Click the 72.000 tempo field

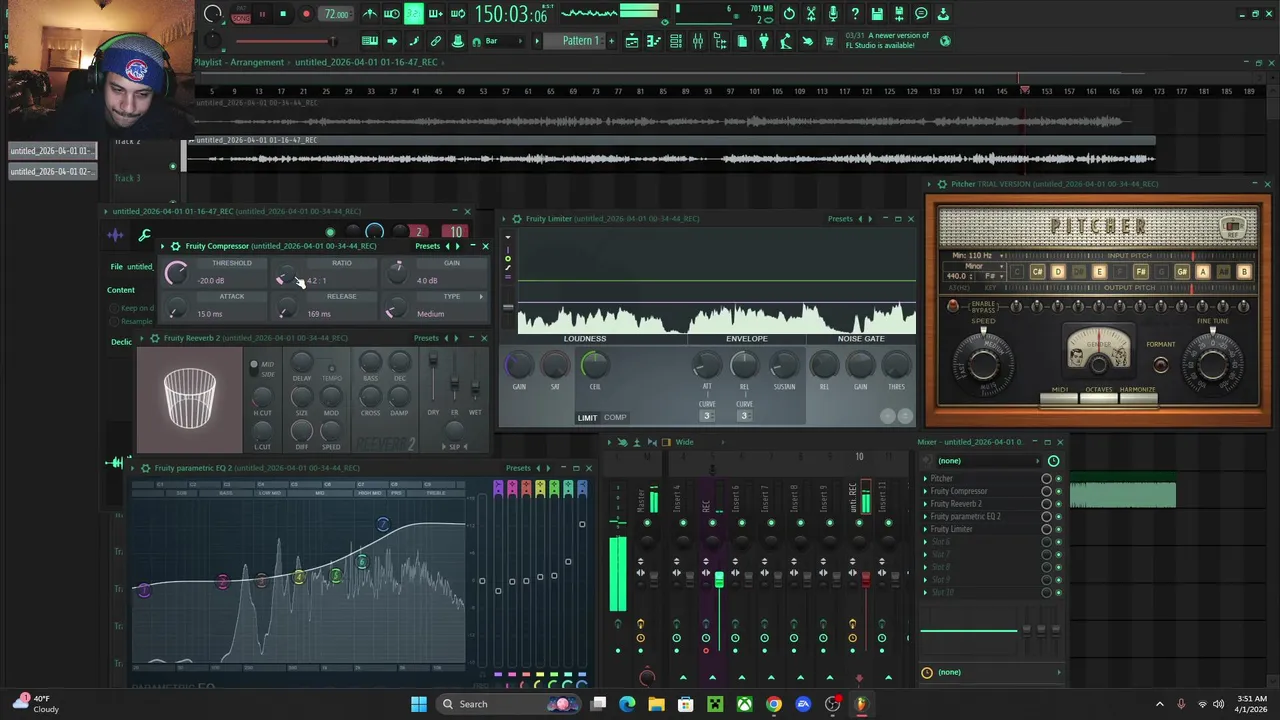336,14
